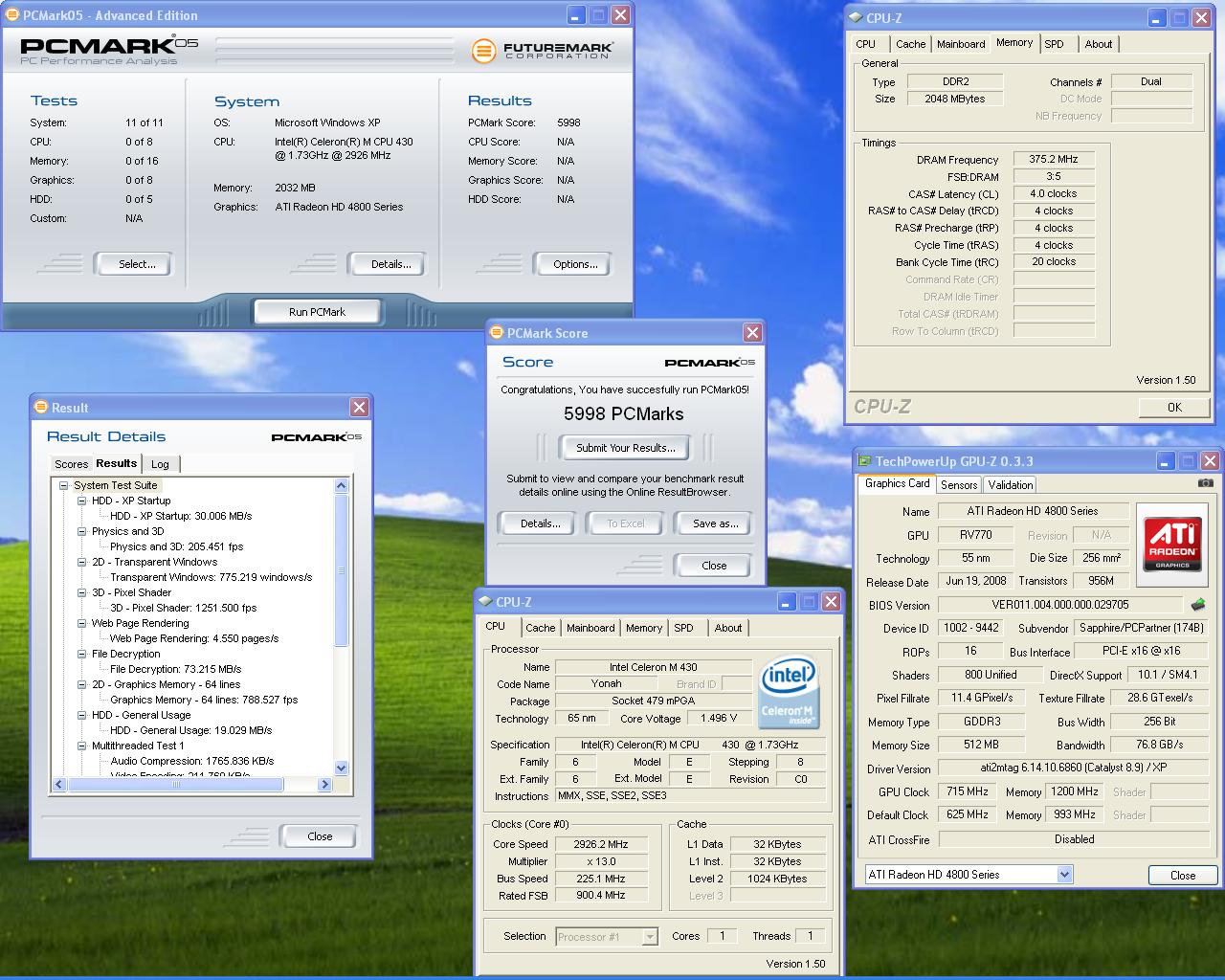Collapse the Multithreaded Test 1 node

coord(82,746)
